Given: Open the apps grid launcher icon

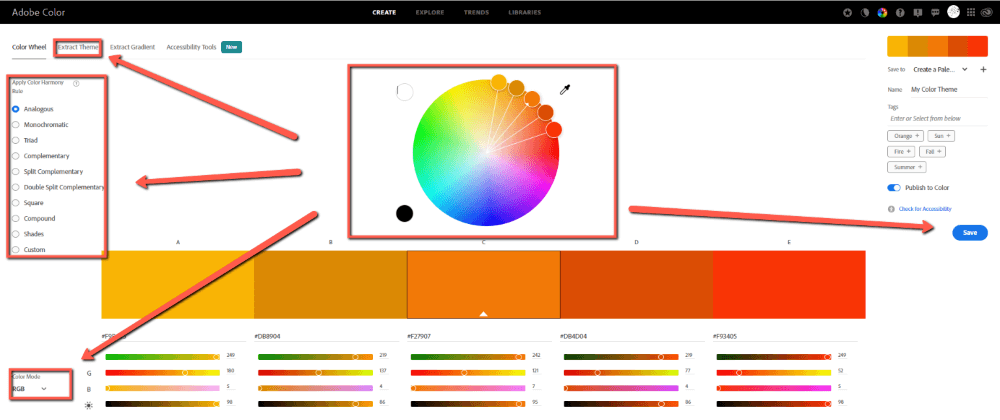Looking at the screenshot, I should (x=971, y=12).
